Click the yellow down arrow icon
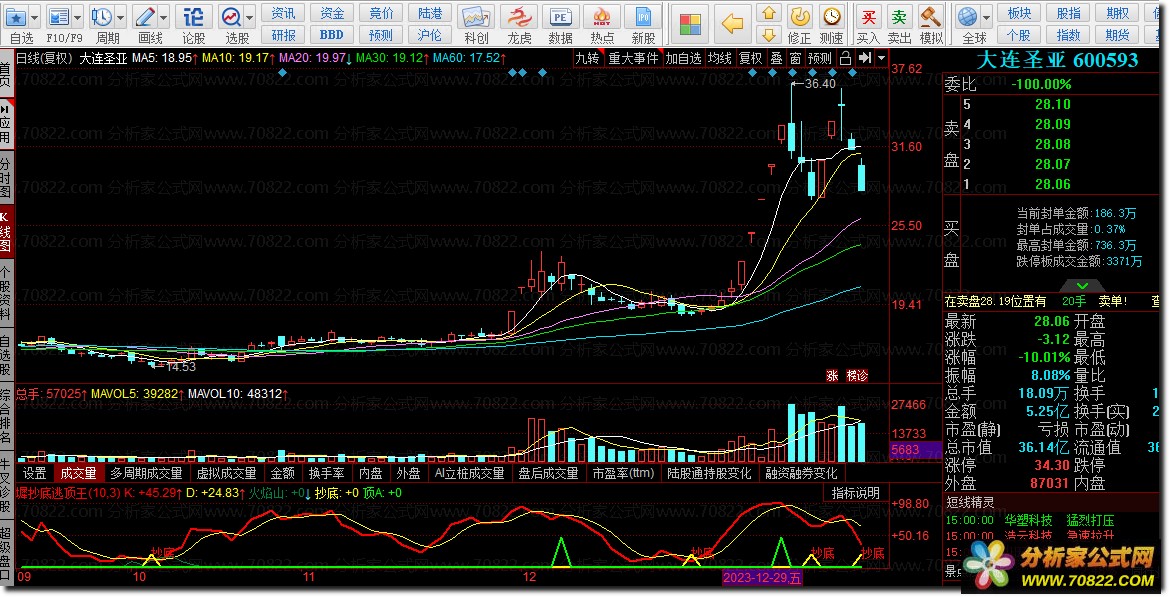The image size is (1171, 597). [769, 34]
